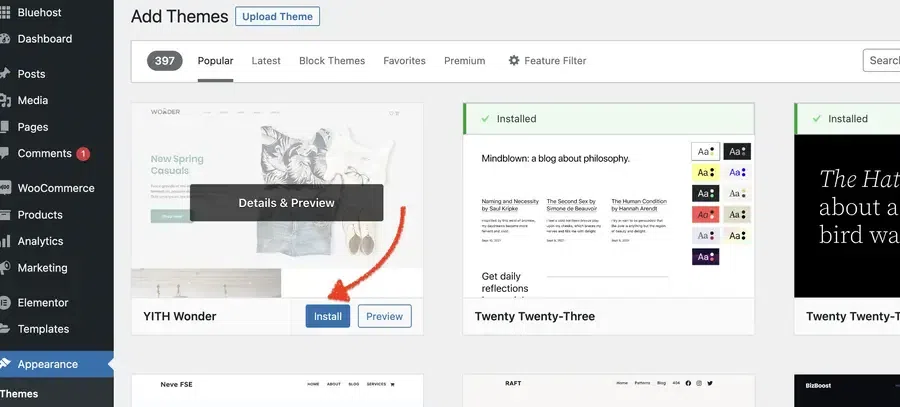
Task: Click the Elementor logo icon
Action: click(x=5, y=303)
